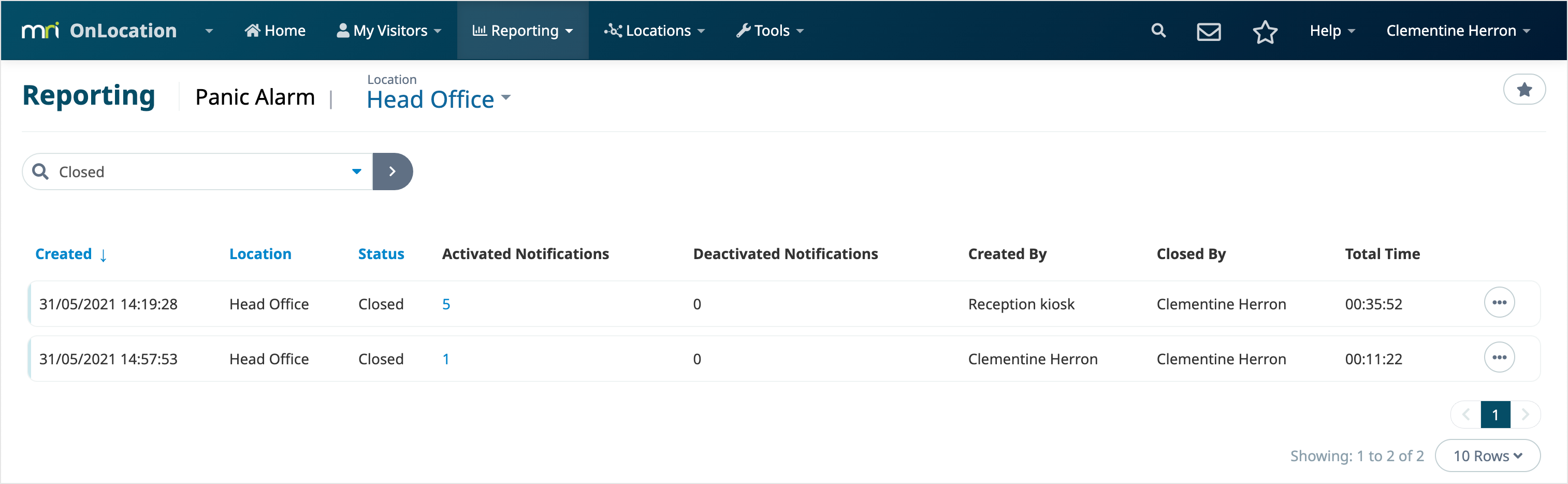Screen dimensions: 1568x484
Task: Click Activated Notifications column header
Action: point(525,254)
